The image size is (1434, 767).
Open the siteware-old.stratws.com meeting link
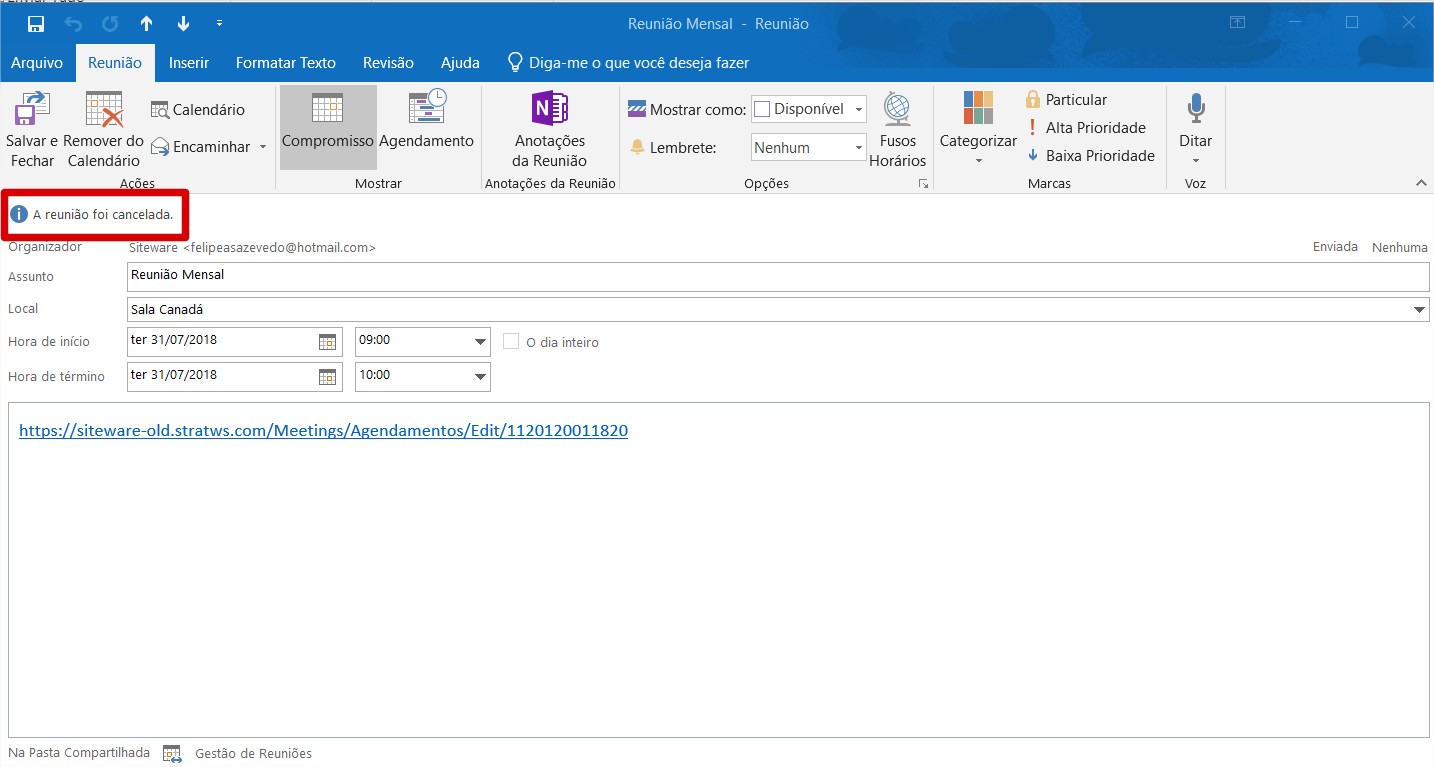(x=323, y=431)
